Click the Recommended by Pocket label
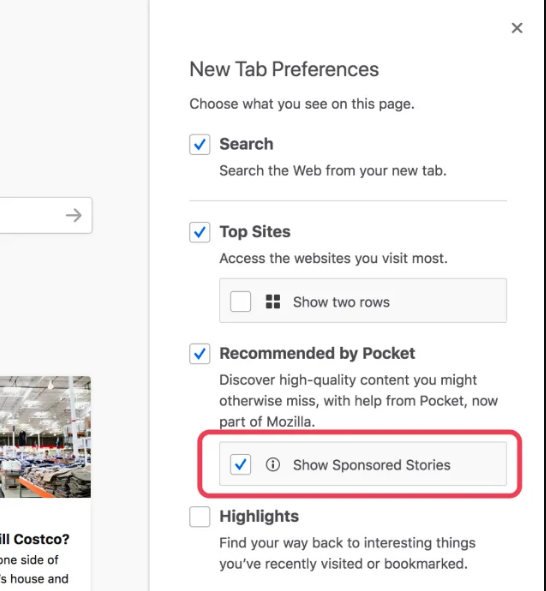Image resolution: width=546 pixels, height=591 pixels. [x=317, y=354]
